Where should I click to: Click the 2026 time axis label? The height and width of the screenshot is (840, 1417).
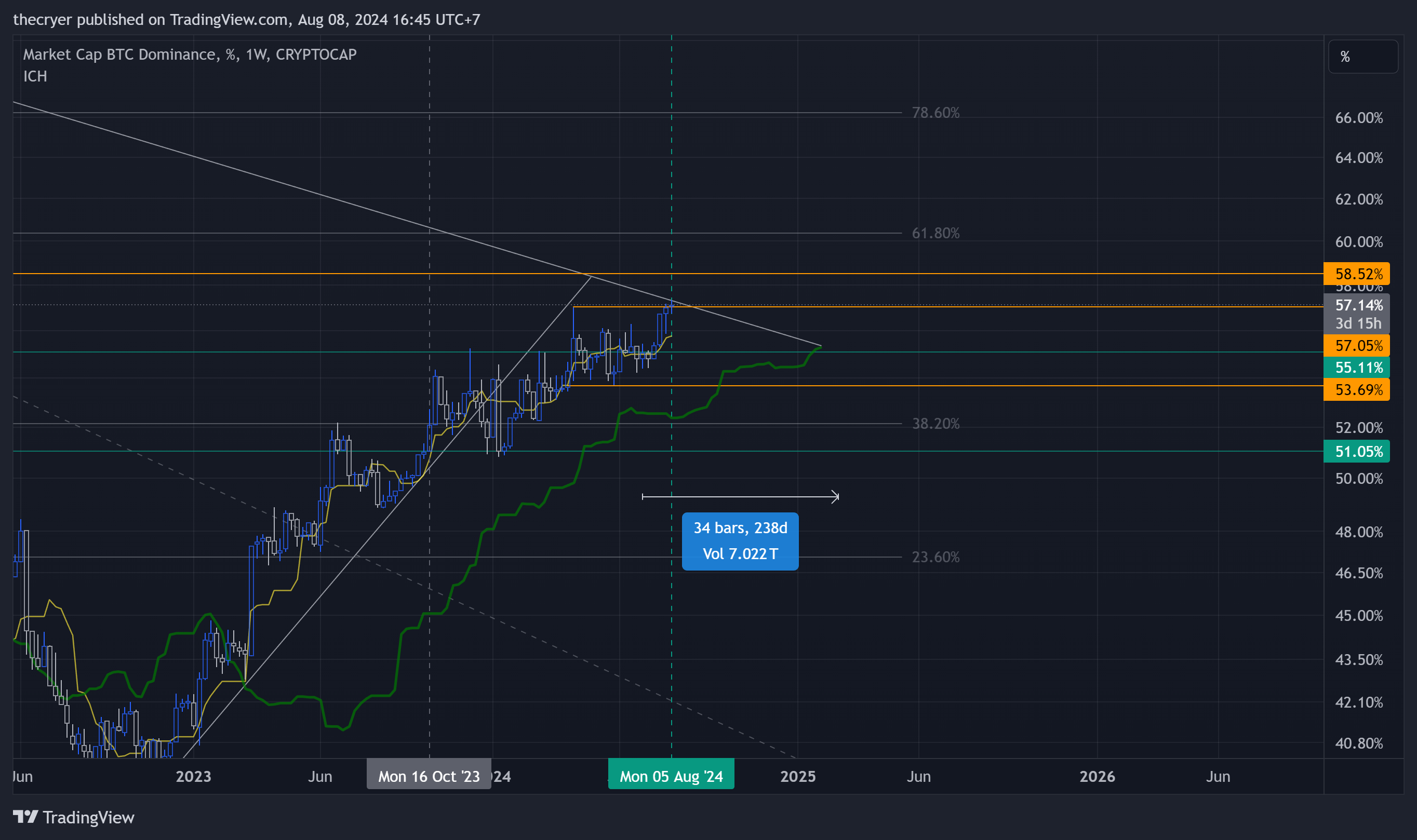(1097, 776)
